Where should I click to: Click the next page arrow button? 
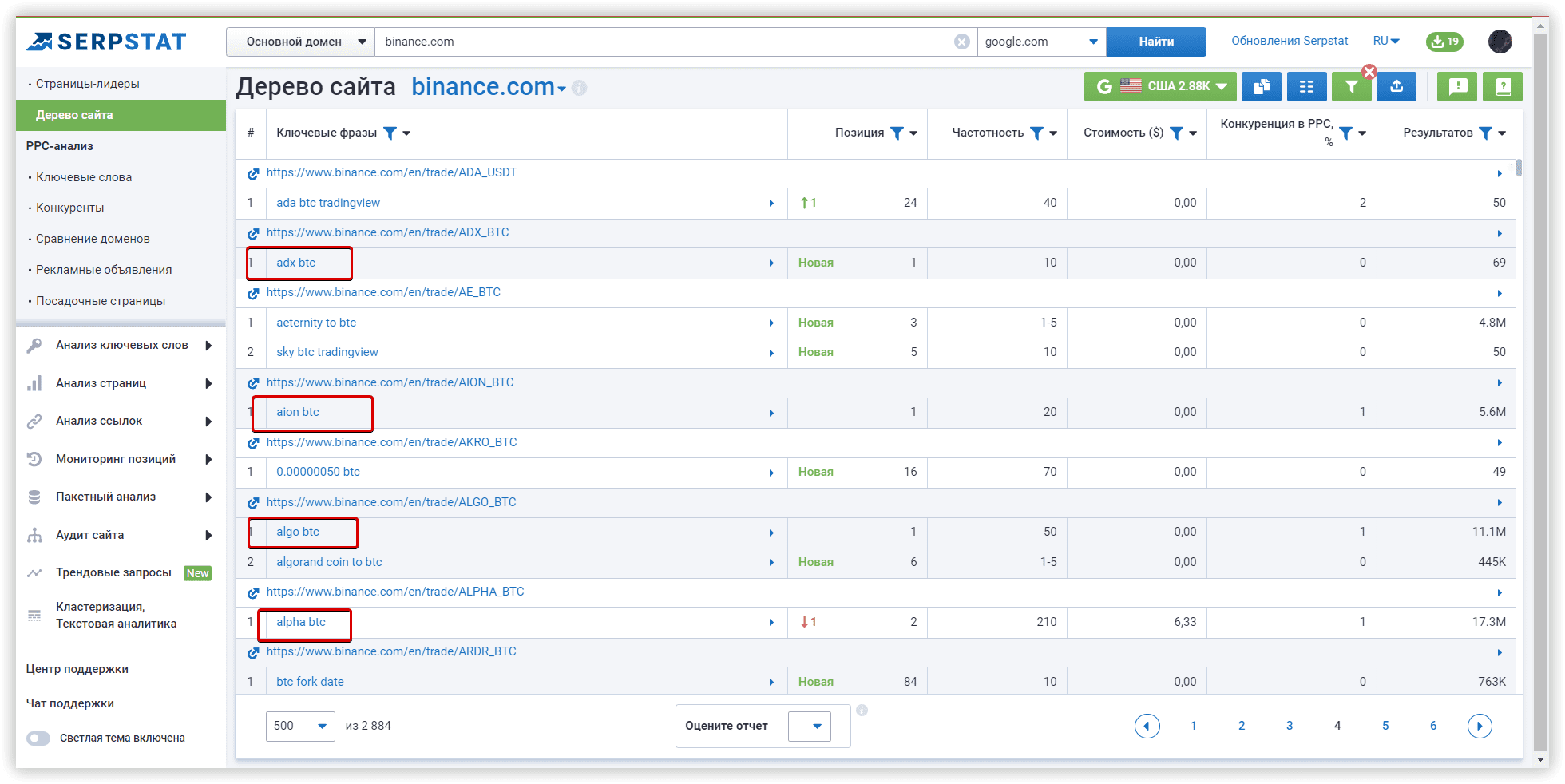1480,726
